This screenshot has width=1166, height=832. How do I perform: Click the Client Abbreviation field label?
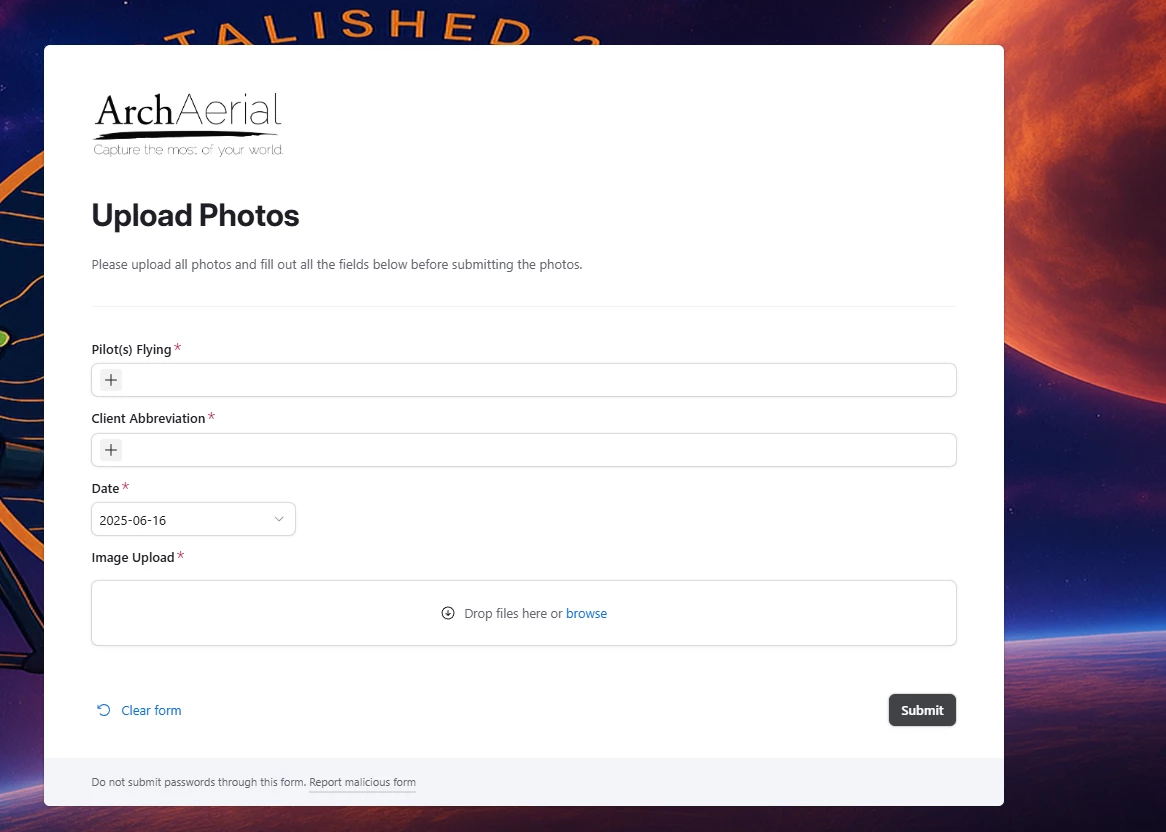(148, 419)
